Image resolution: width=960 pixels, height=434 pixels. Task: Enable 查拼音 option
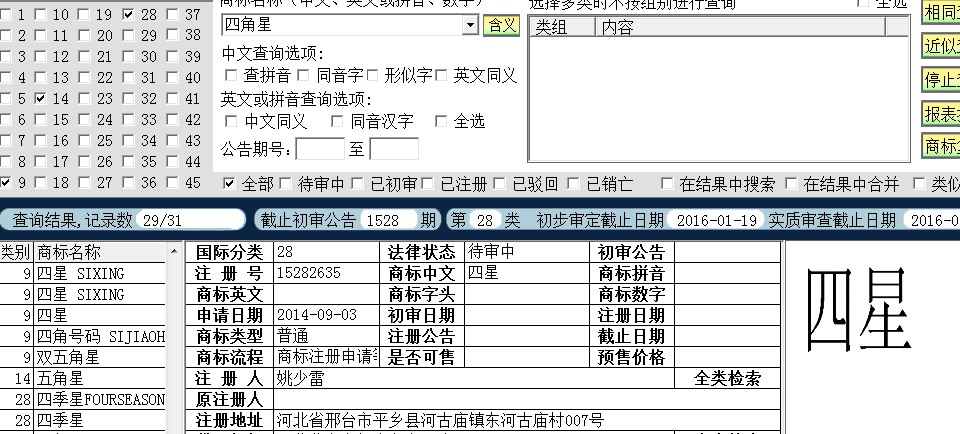click(231, 75)
